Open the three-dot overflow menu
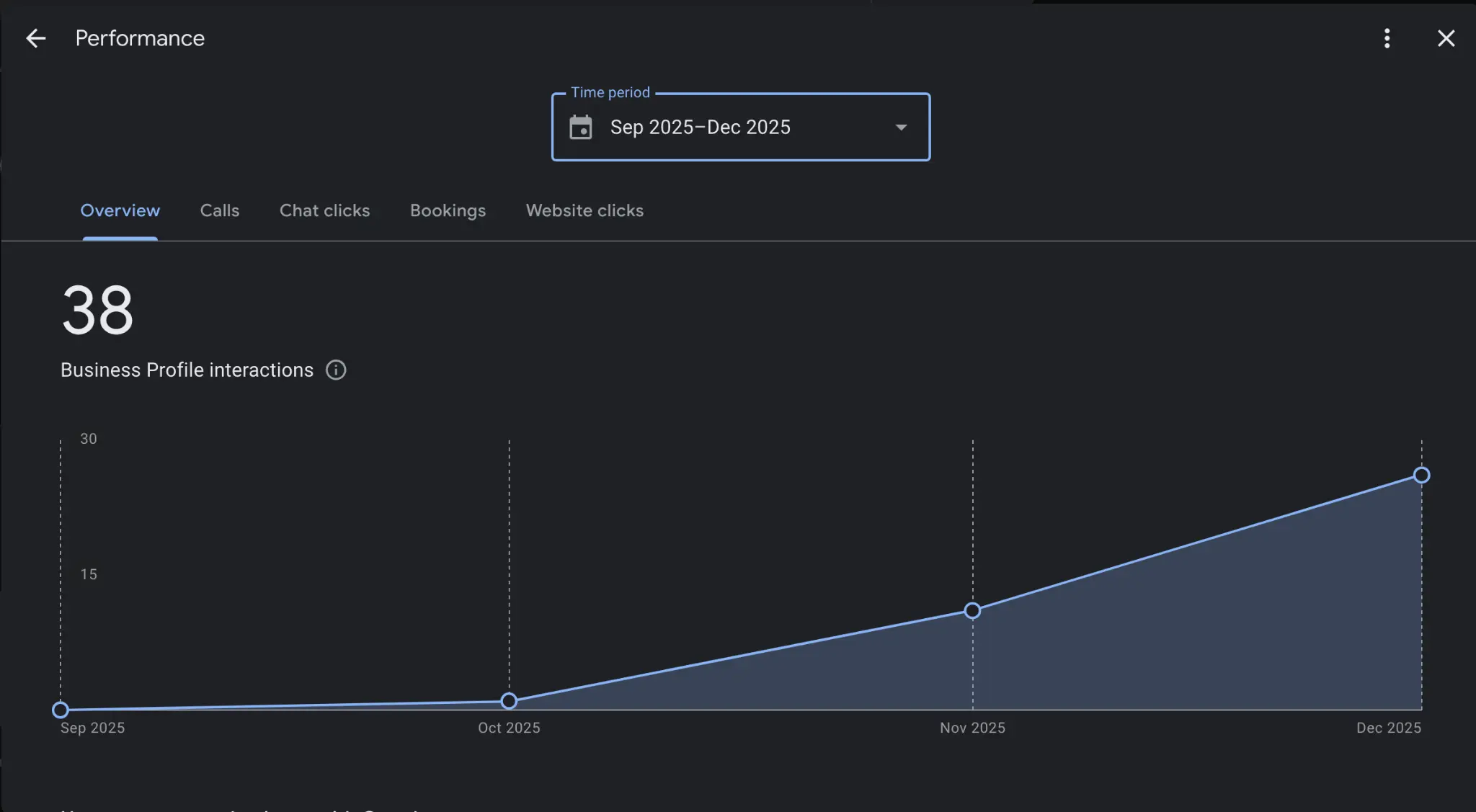The height and width of the screenshot is (812, 1476). (x=1386, y=38)
